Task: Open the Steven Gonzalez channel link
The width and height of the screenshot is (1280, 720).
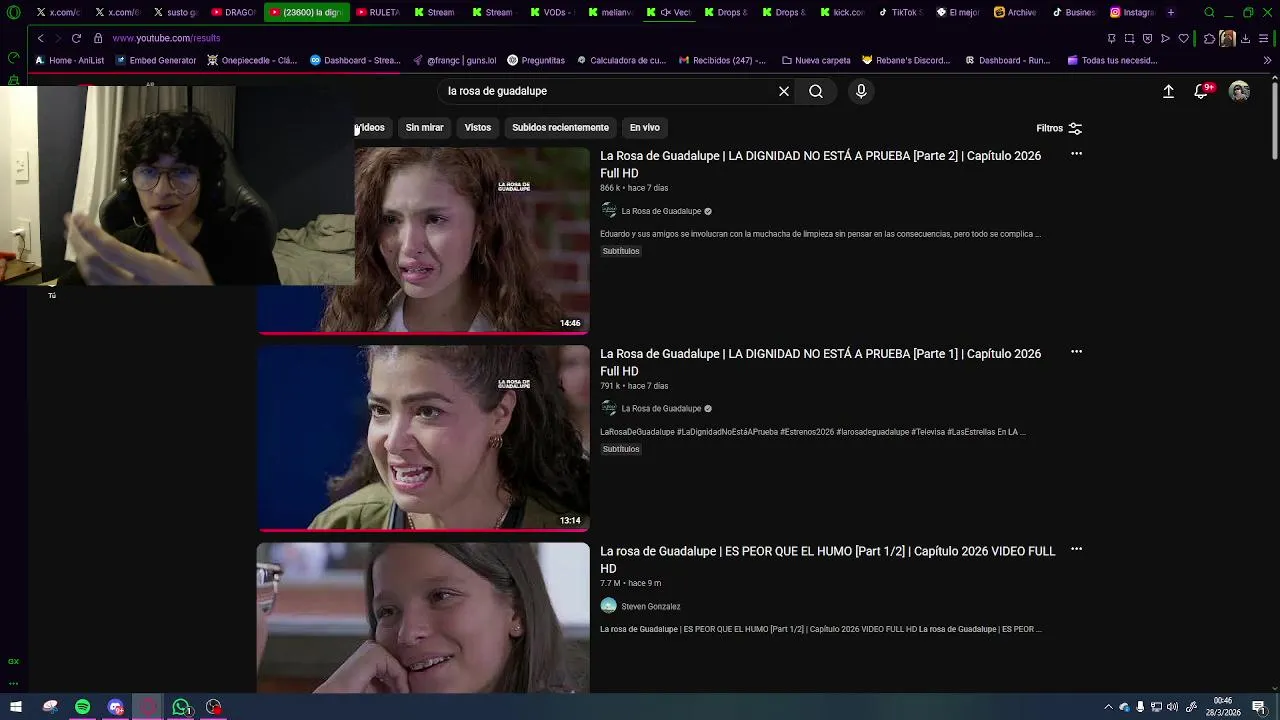Action: point(650,606)
